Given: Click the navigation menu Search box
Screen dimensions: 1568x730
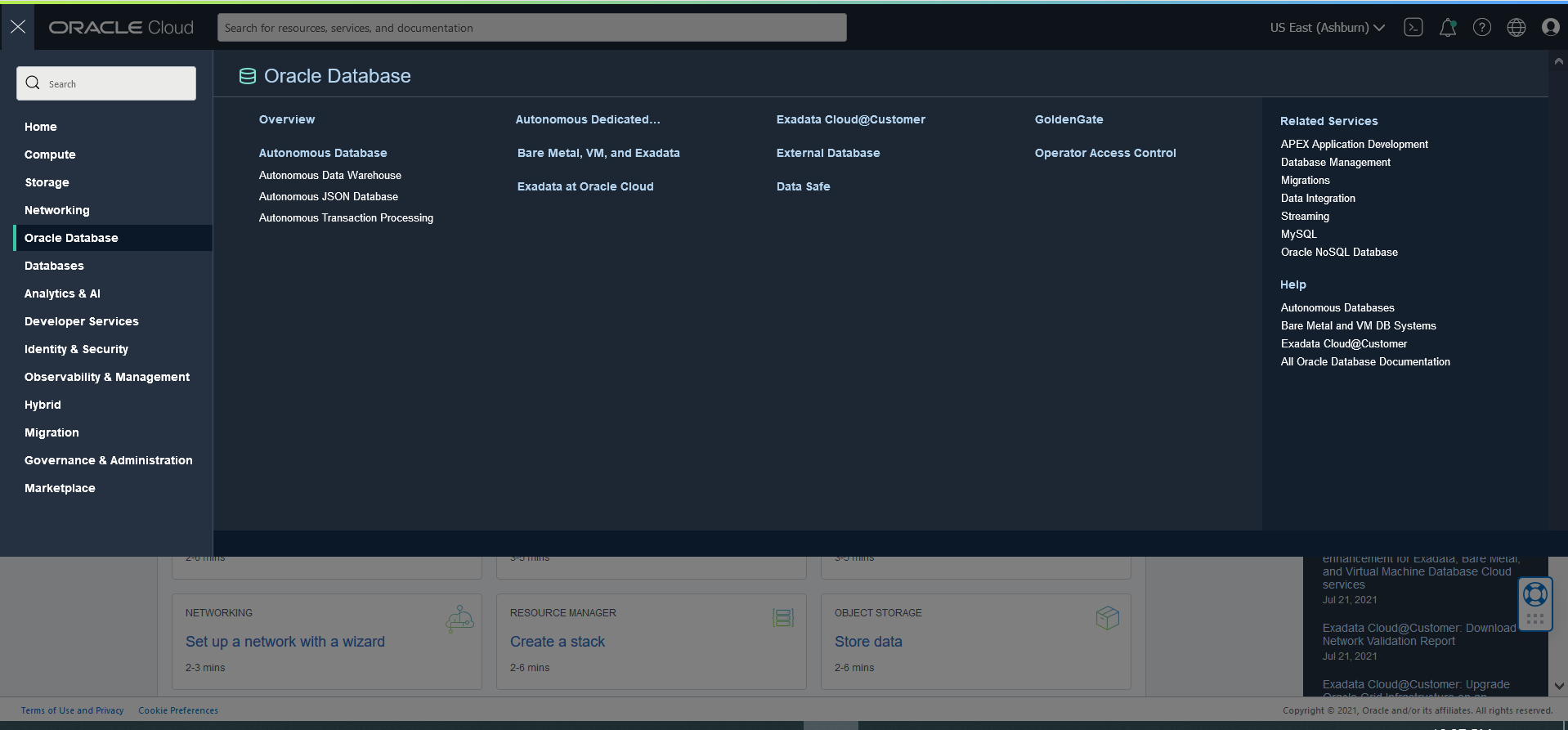Looking at the screenshot, I should click(106, 83).
